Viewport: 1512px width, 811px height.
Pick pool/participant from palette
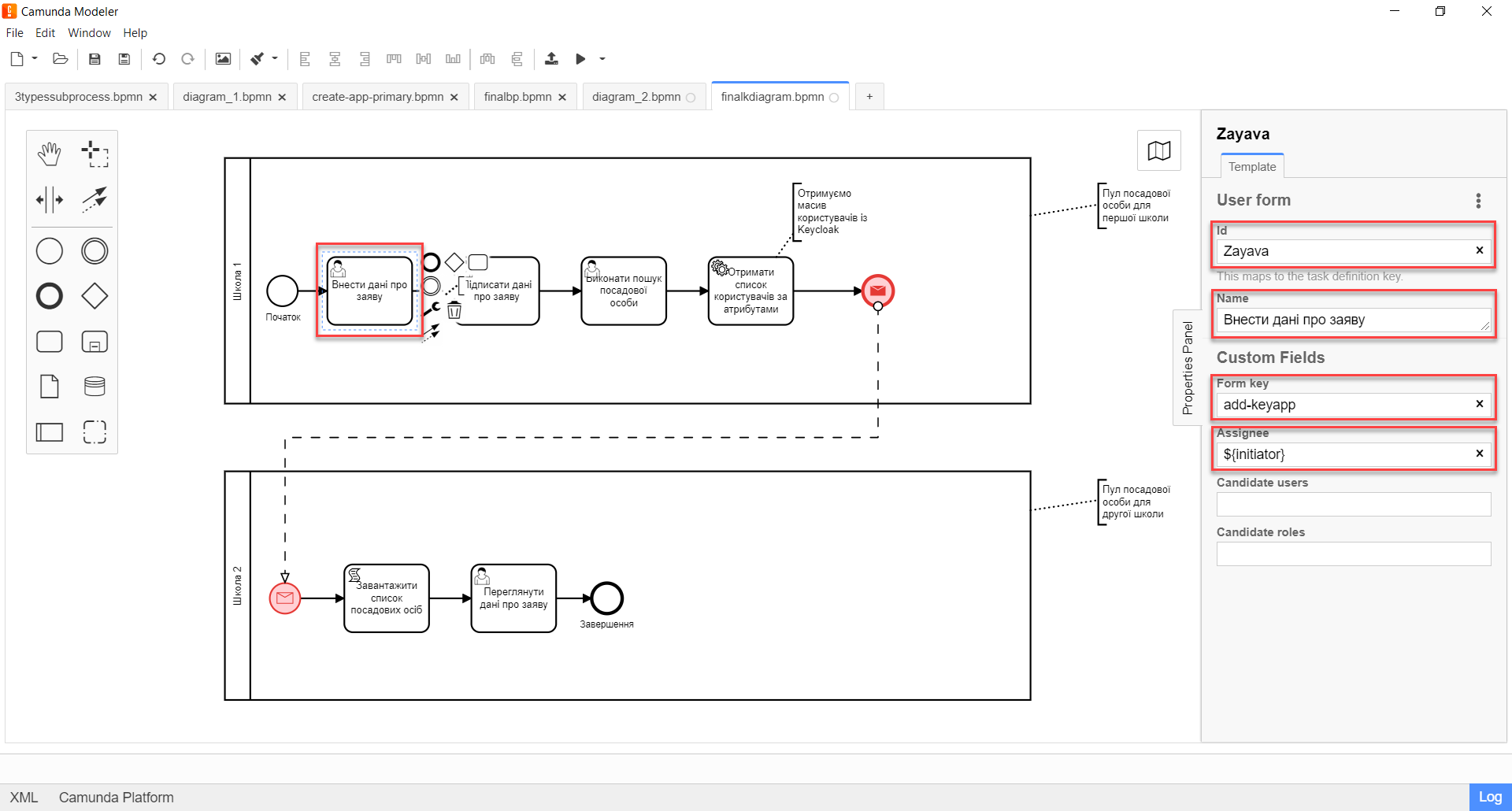50,431
